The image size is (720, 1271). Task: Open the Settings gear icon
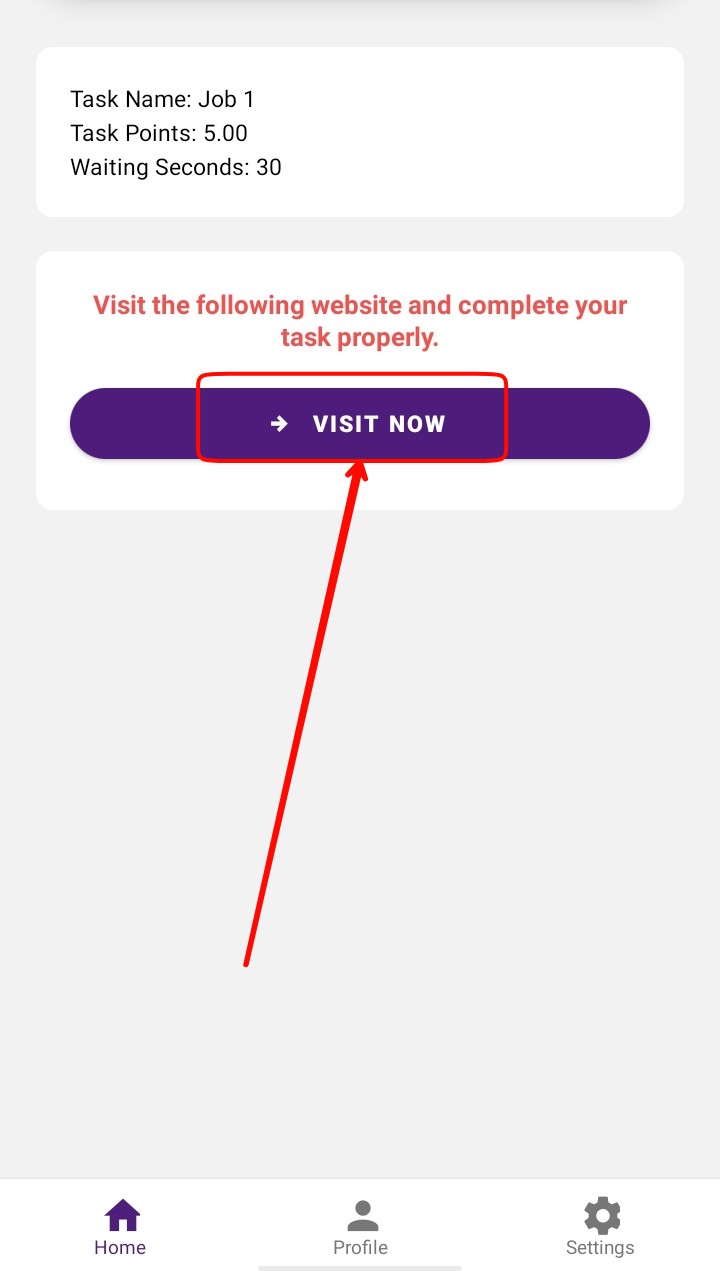(x=602, y=1215)
